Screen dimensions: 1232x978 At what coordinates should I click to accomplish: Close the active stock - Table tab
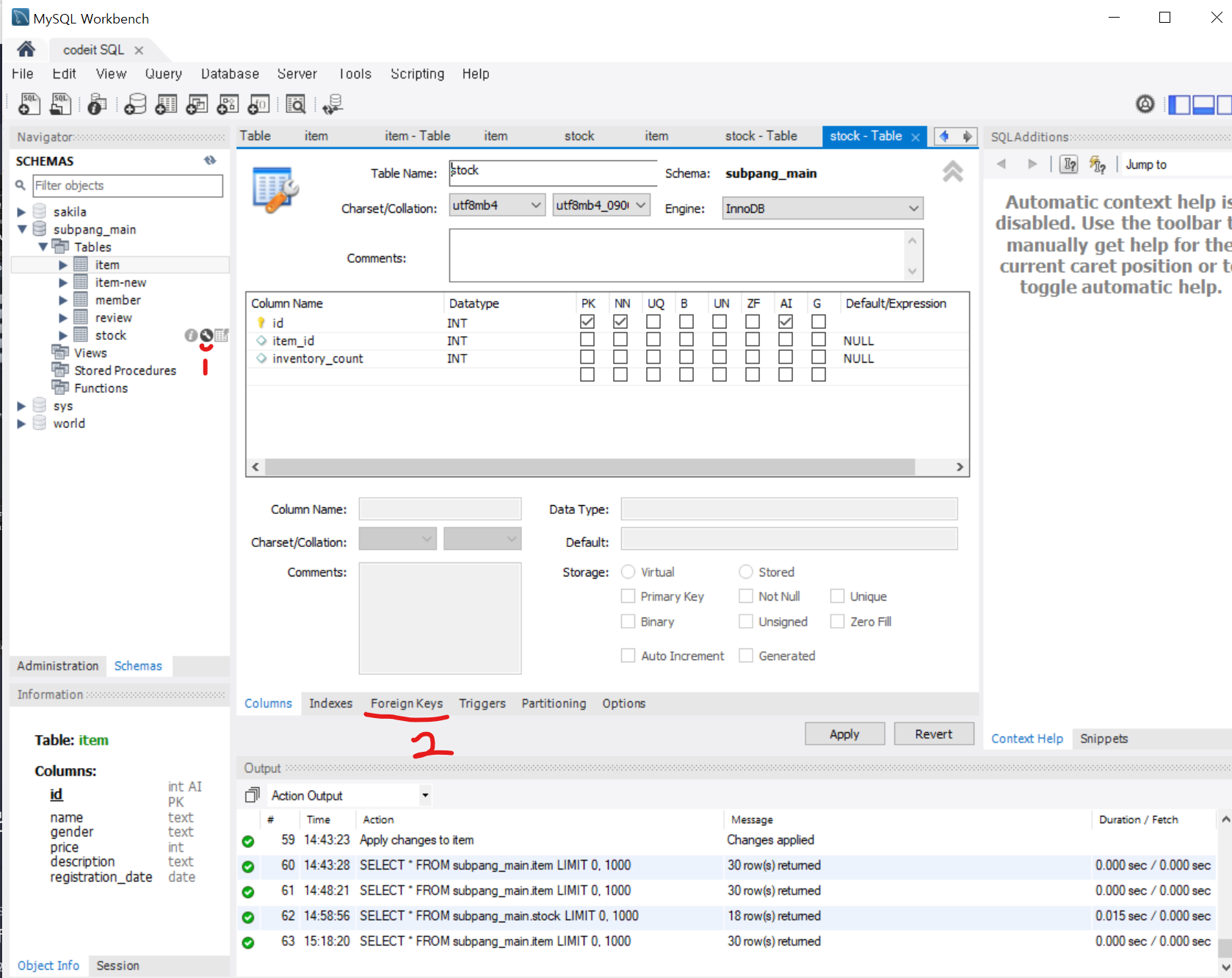[916, 137]
